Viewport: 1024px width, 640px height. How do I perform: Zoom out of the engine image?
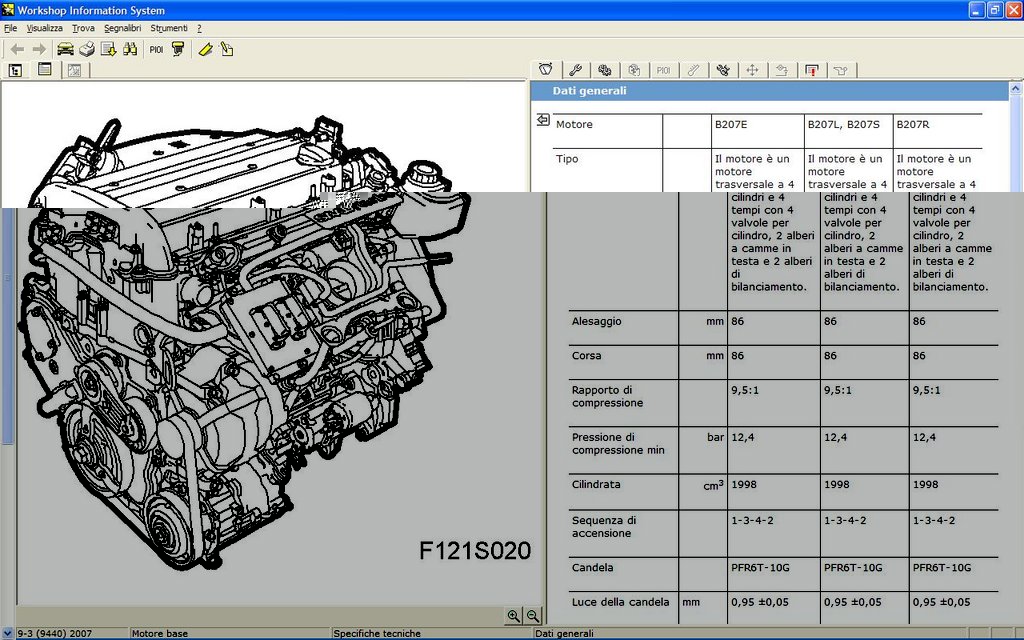pos(533,615)
